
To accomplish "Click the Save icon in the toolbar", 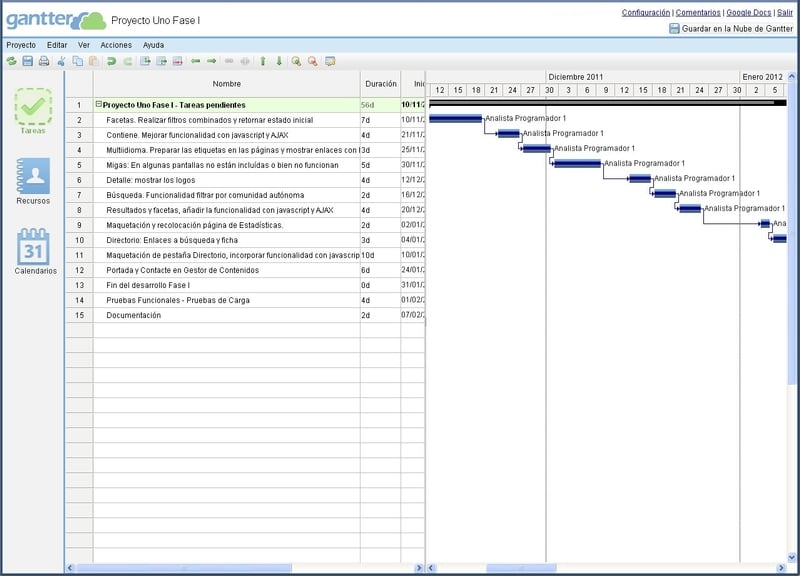I will pyautogui.click(x=27, y=61).
